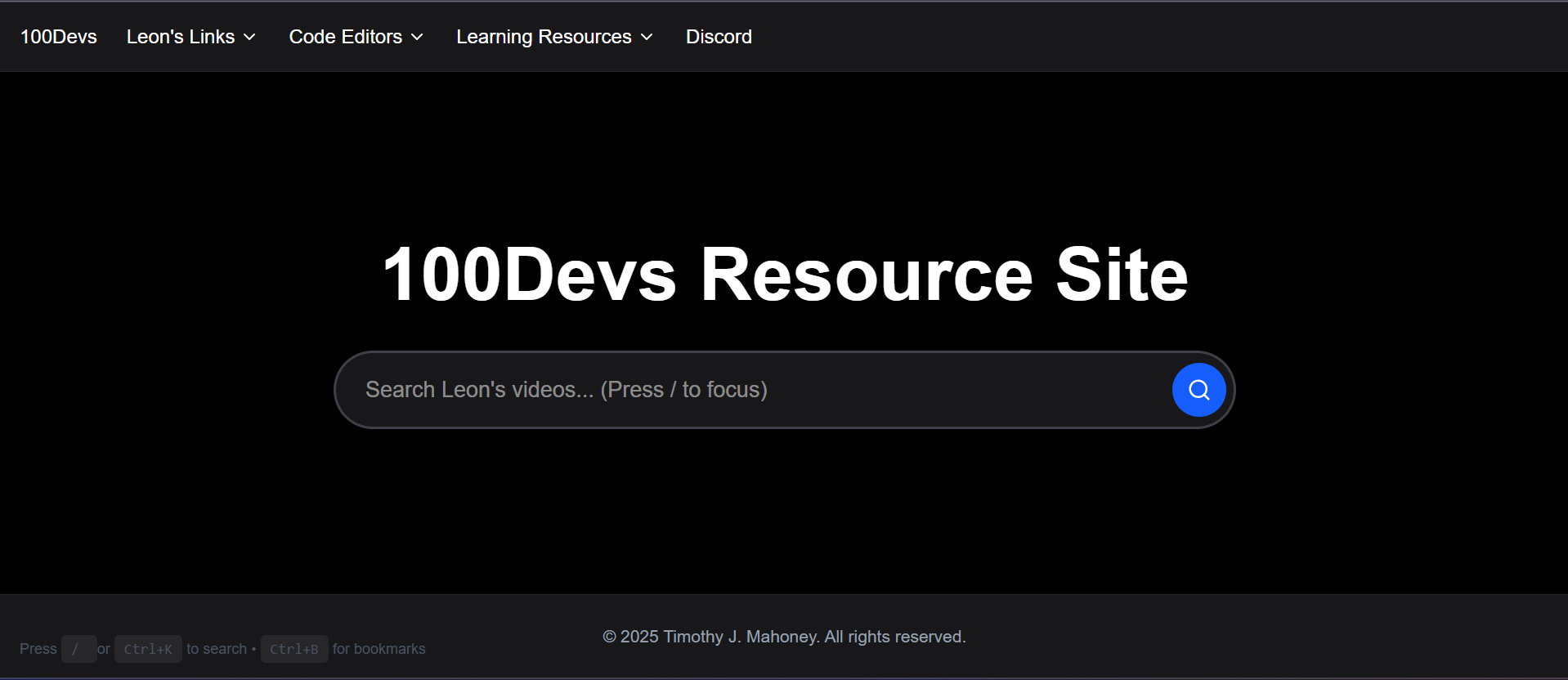Open the Learning Resources menu label
The height and width of the screenshot is (680, 1568).
coord(543,37)
